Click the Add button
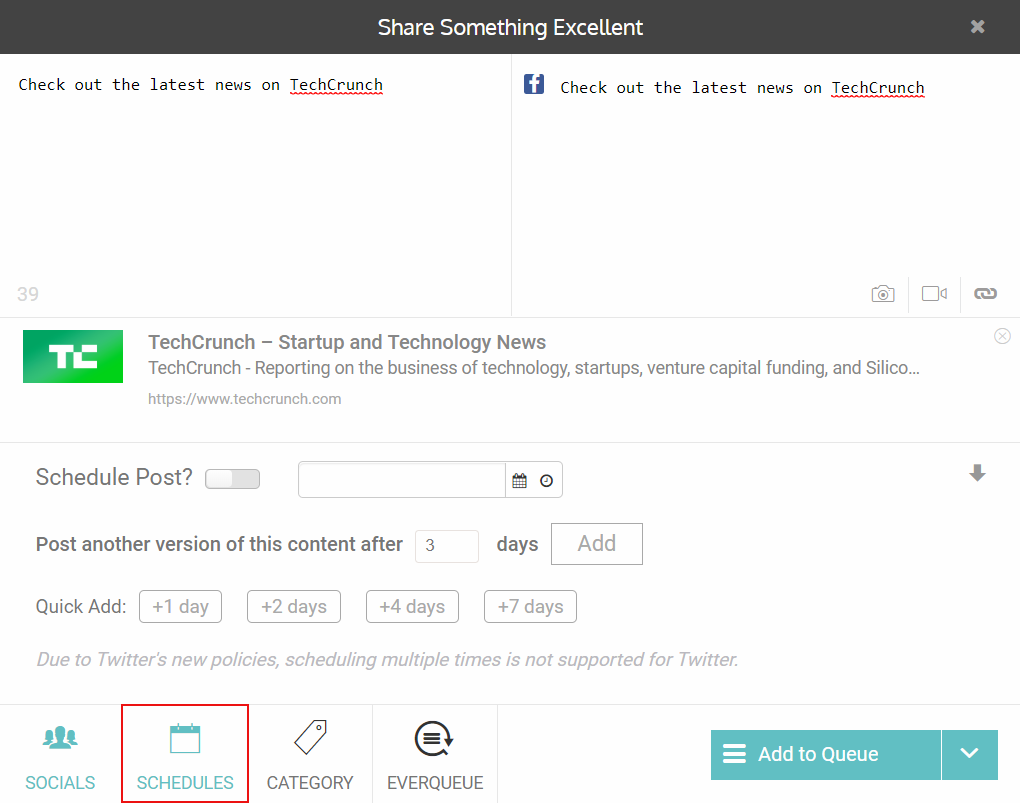The width and height of the screenshot is (1020, 803). point(597,544)
